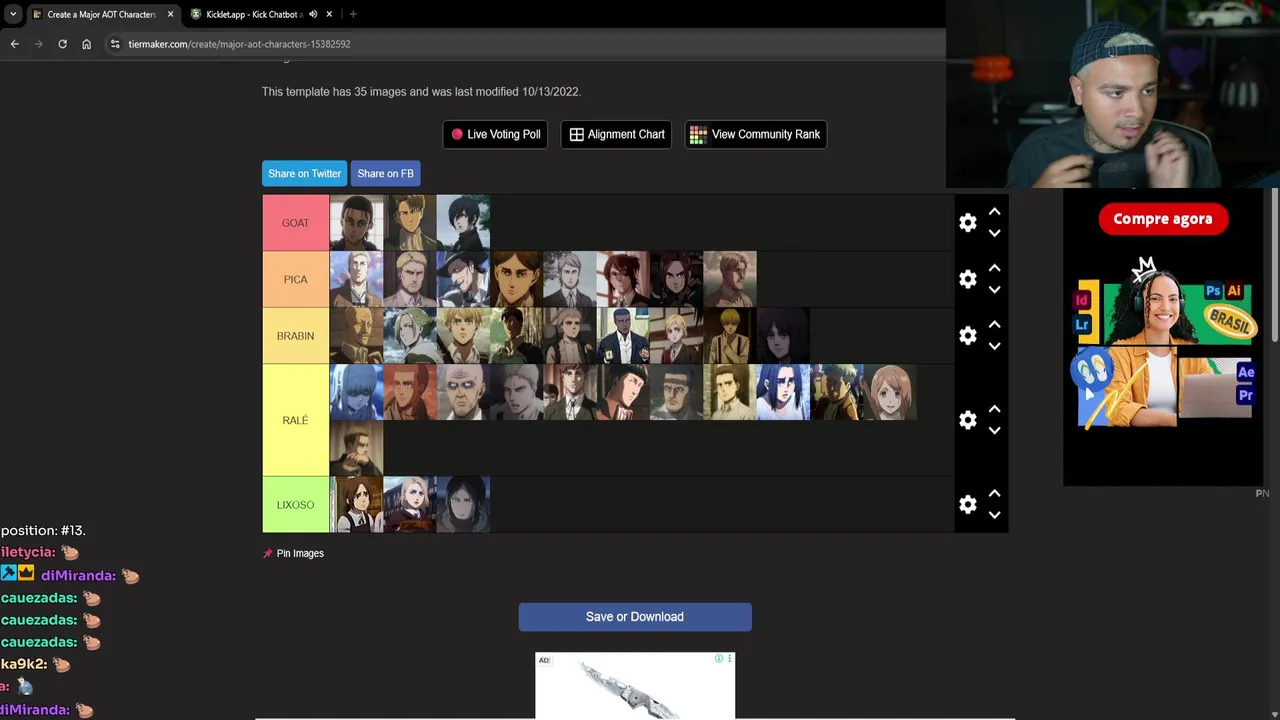1280x720 pixels.
Task: Close the Major AOT Characters tab
Action: (170, 14)
